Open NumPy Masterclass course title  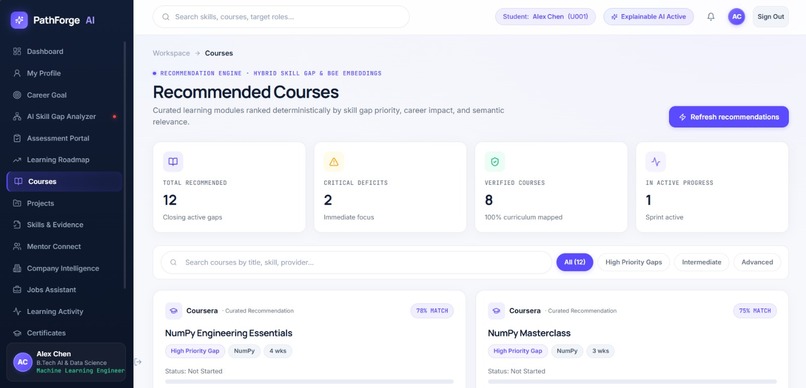pos(529,333)
